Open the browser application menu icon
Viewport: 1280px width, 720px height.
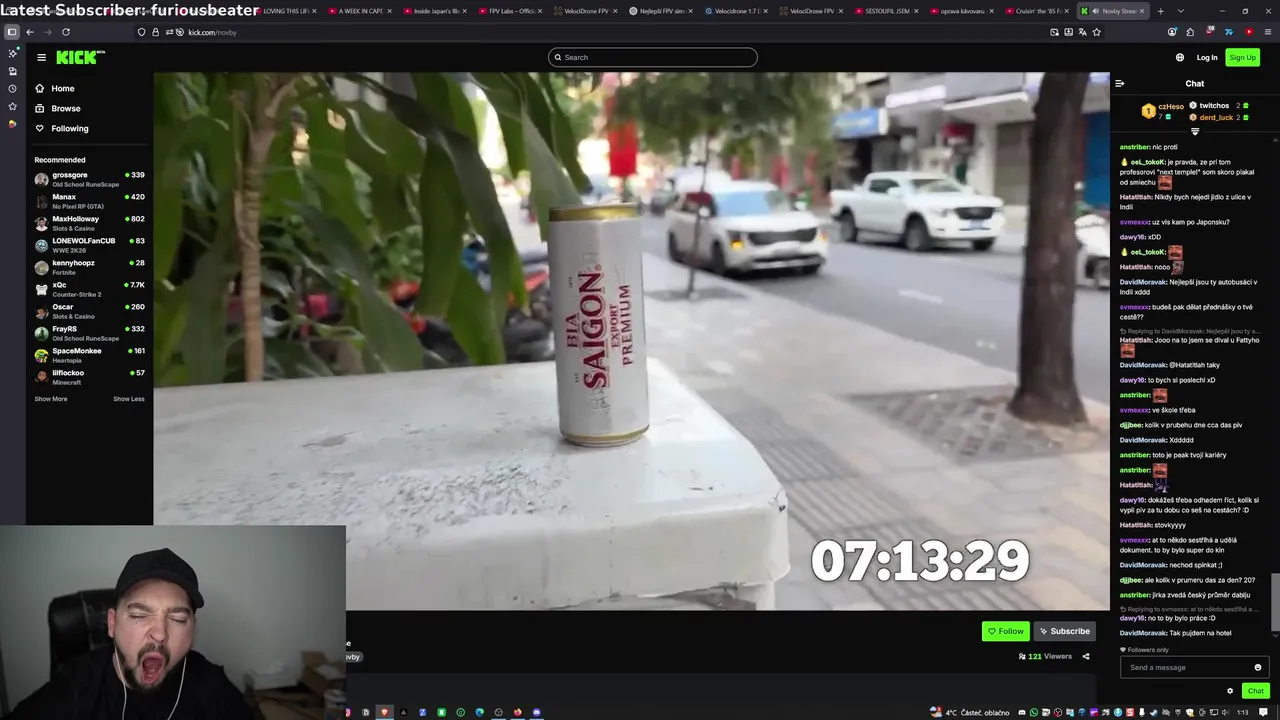click(1266, 32)
